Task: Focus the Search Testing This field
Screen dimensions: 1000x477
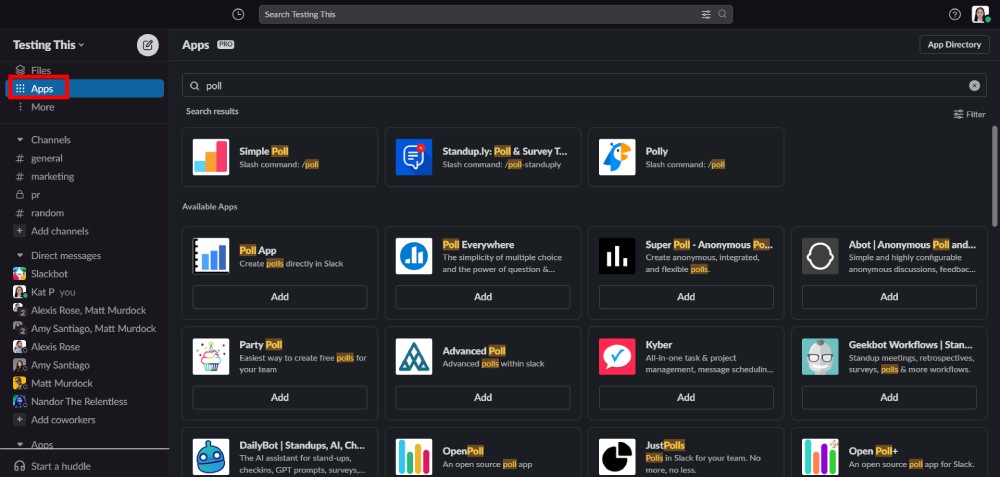Action: [x=496, y=14]
